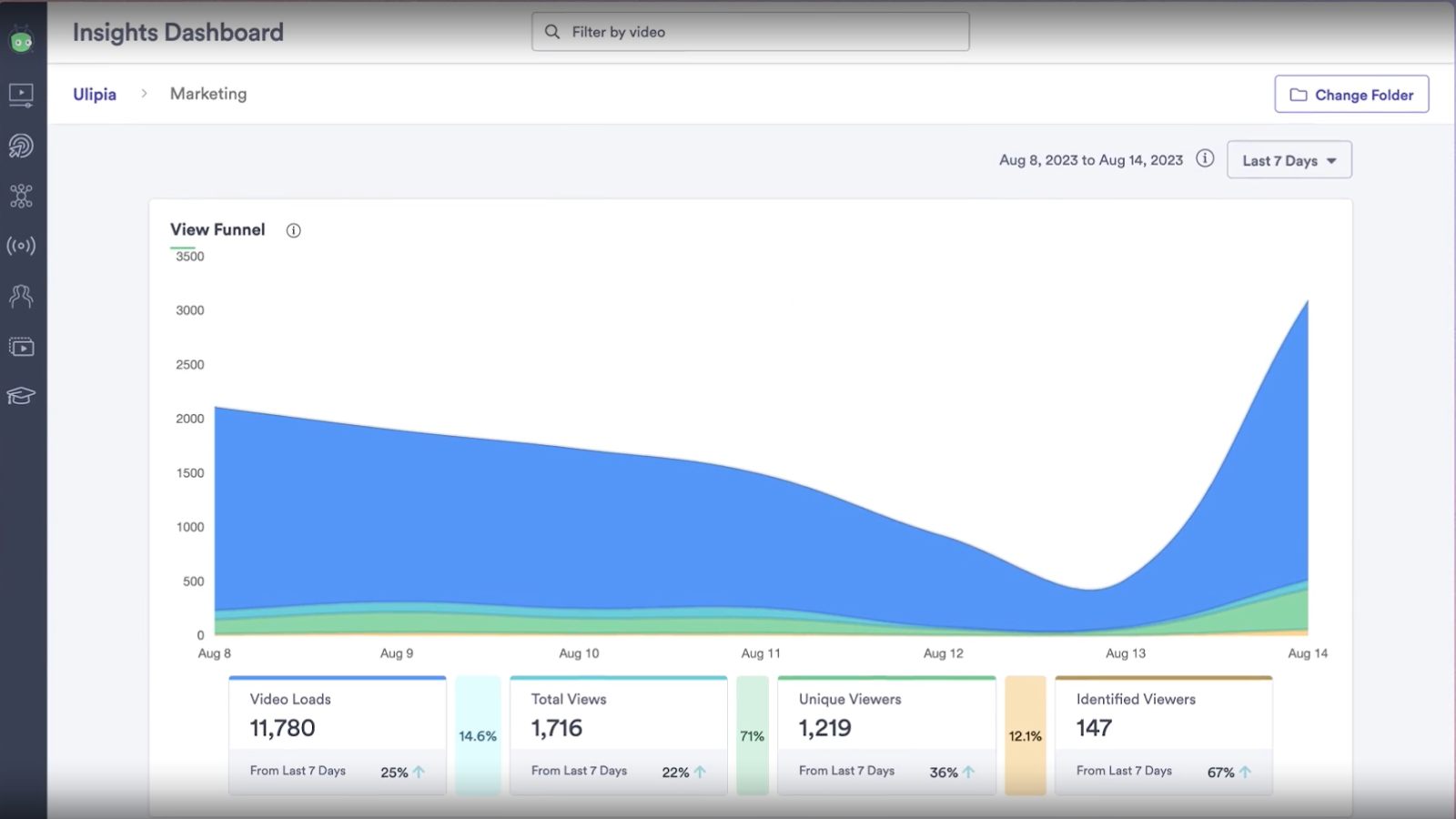Open the Last 7 Days dropdown
Viewport: 1456px width, 819px height.
tap(1289, 160)
